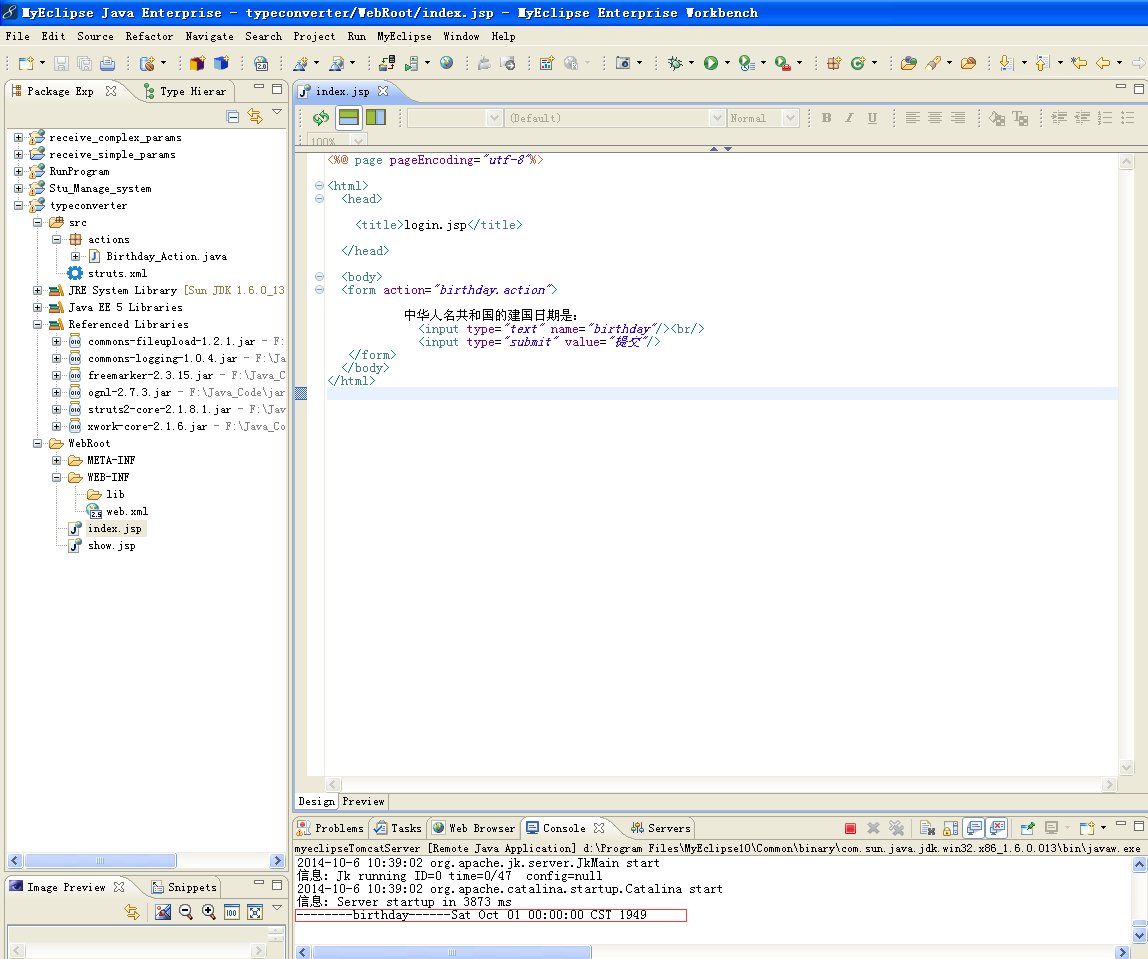
Task: Switch to Preview view of editor
Action: tap(363, 802)
